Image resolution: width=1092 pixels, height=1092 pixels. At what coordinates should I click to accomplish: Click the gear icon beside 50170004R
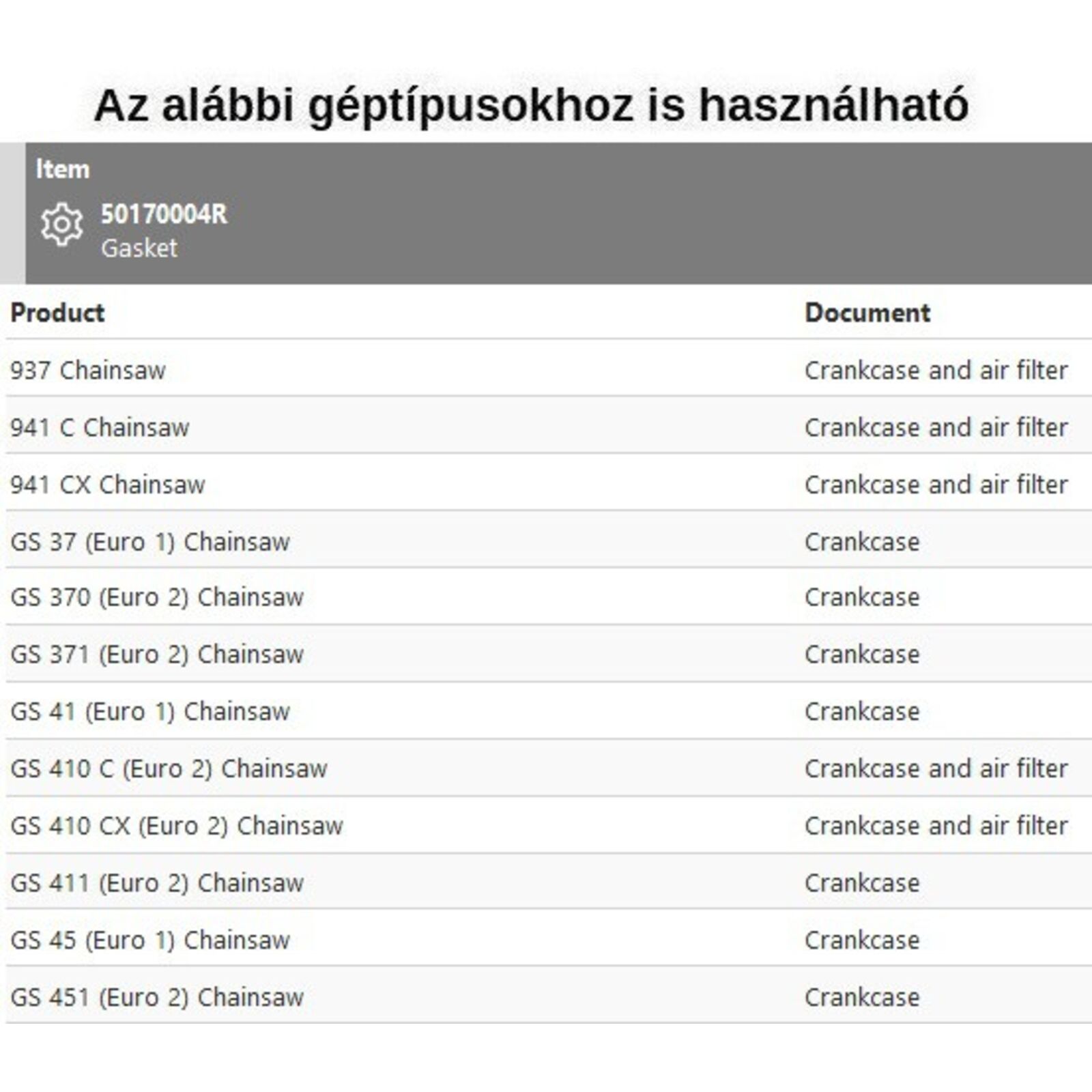[x=61, y=224]
